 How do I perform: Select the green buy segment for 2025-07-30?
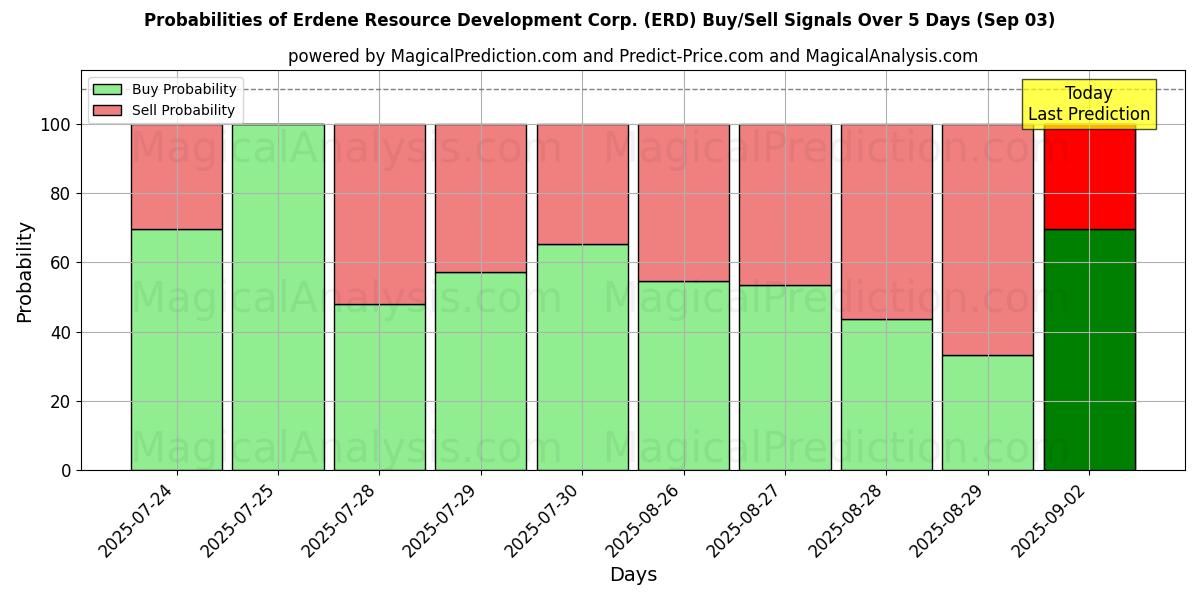582,357
